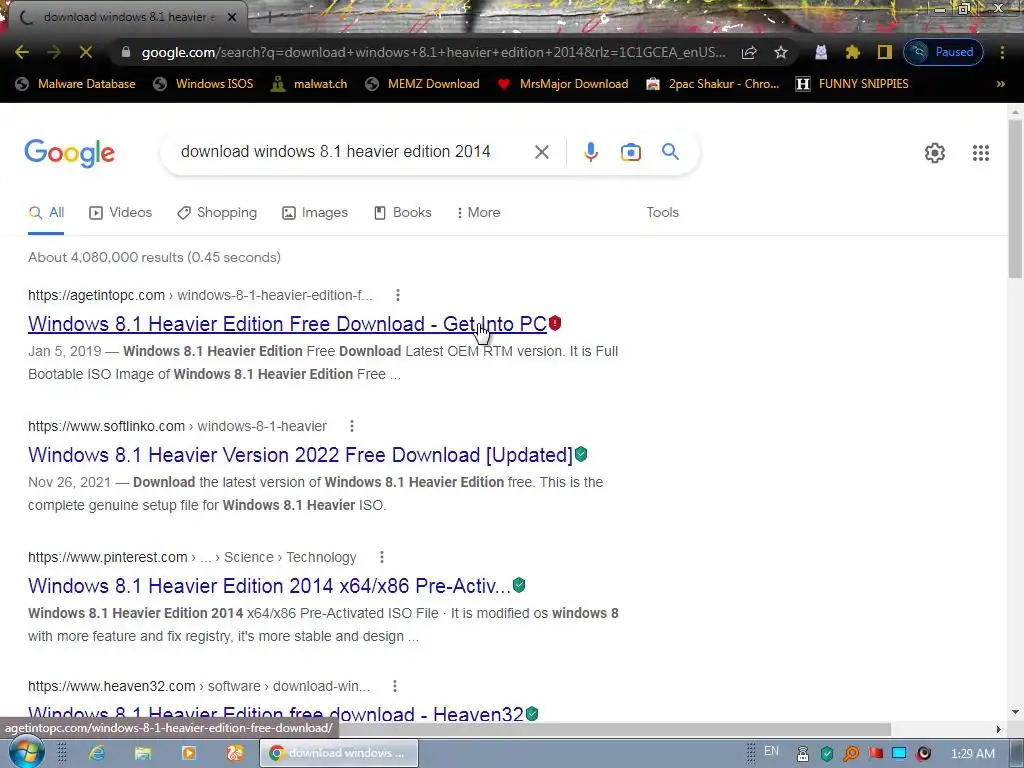Click the 1:29 AM clock
Screen dimensions: 1024x768
pos(972,754)
